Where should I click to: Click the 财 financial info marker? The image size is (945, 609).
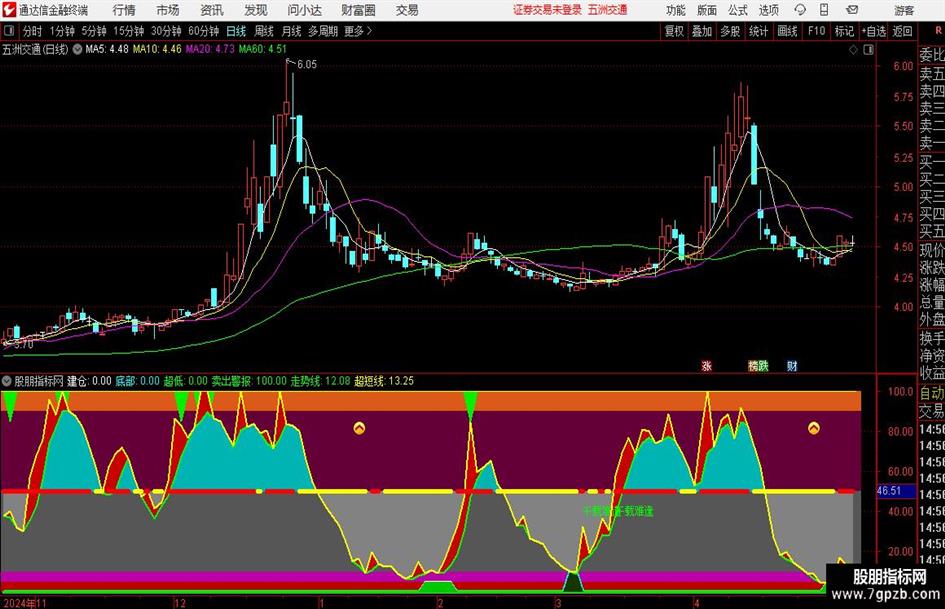[792, 365]
